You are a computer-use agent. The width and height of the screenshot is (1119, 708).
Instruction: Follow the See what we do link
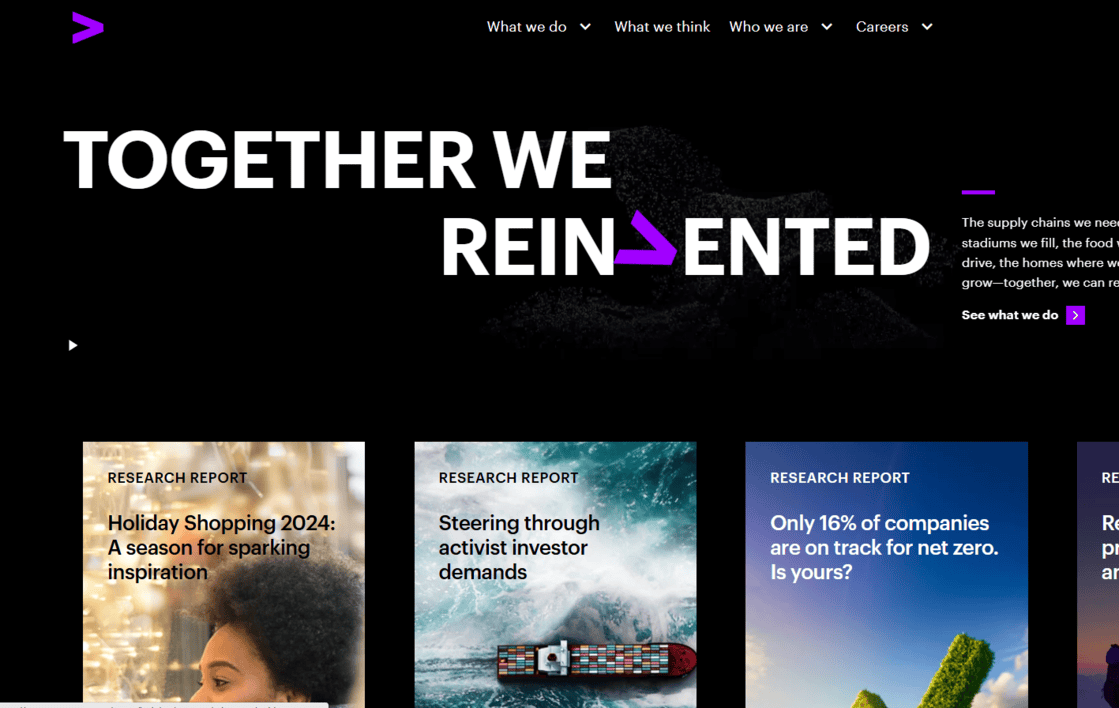[x=1009, y=315]
